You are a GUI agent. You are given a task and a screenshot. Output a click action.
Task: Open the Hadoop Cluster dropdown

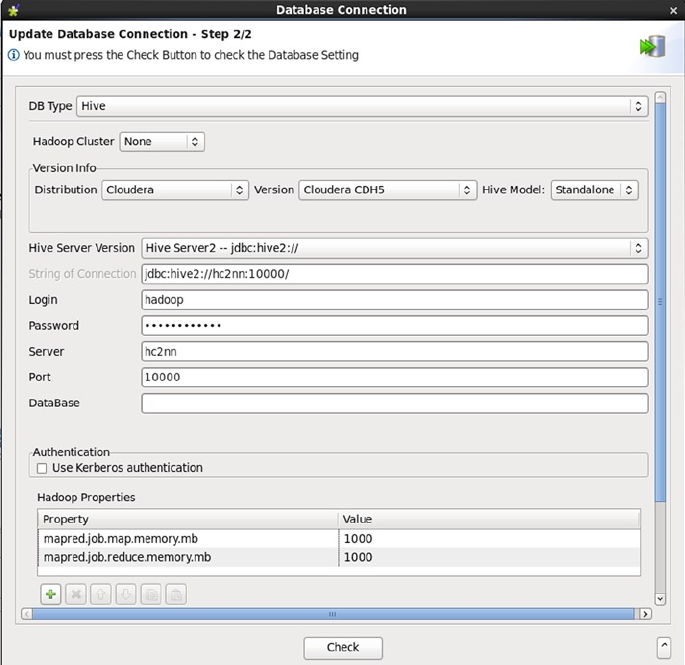click(x=162, y=142)
